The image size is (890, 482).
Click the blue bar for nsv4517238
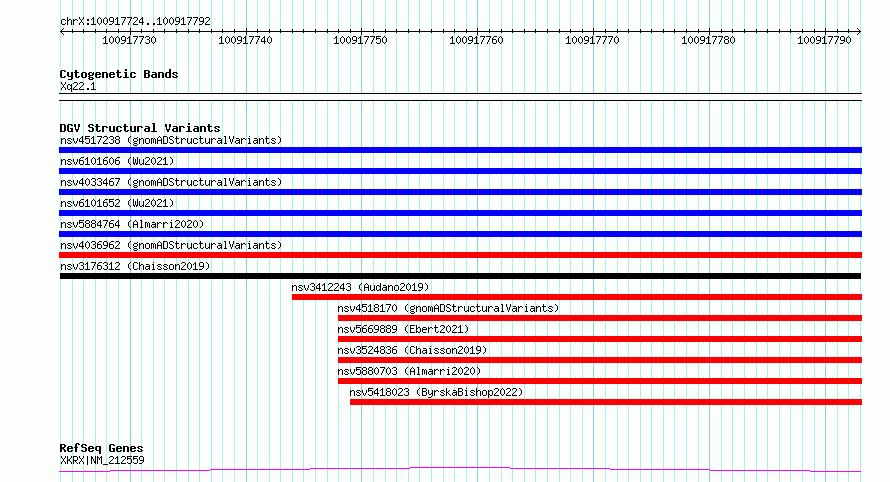460,150
